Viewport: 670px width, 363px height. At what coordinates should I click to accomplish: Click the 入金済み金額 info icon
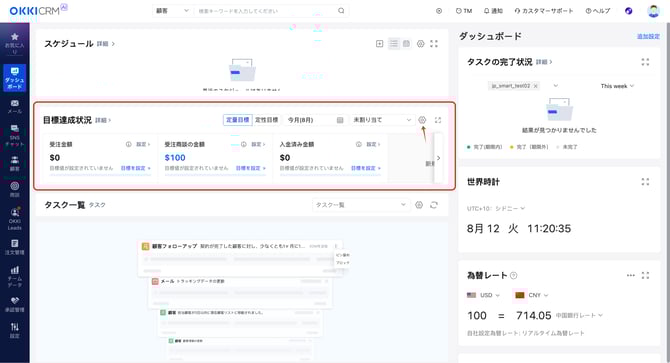pos(359,144)
